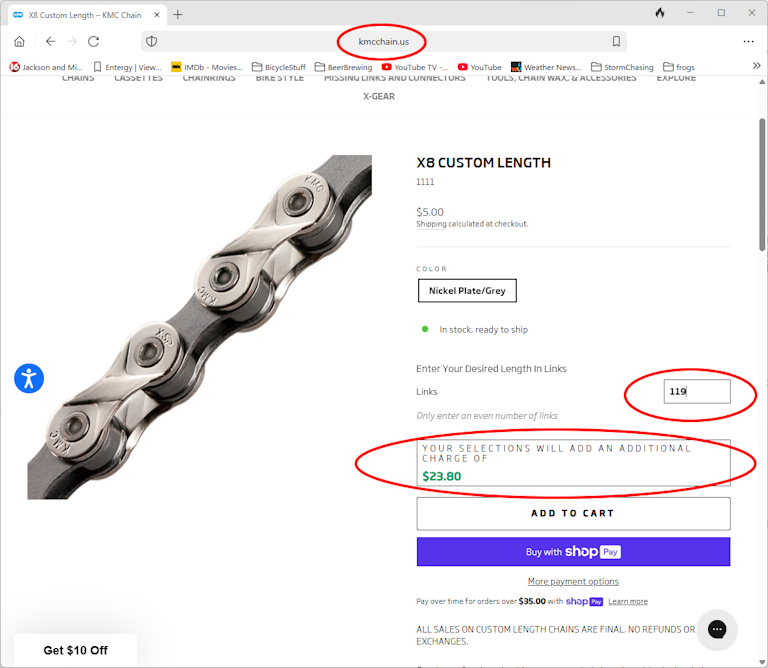Bookmark this page with bookmark icon
The width and height of the screenshot is (768, 668).
pos(616,42)
